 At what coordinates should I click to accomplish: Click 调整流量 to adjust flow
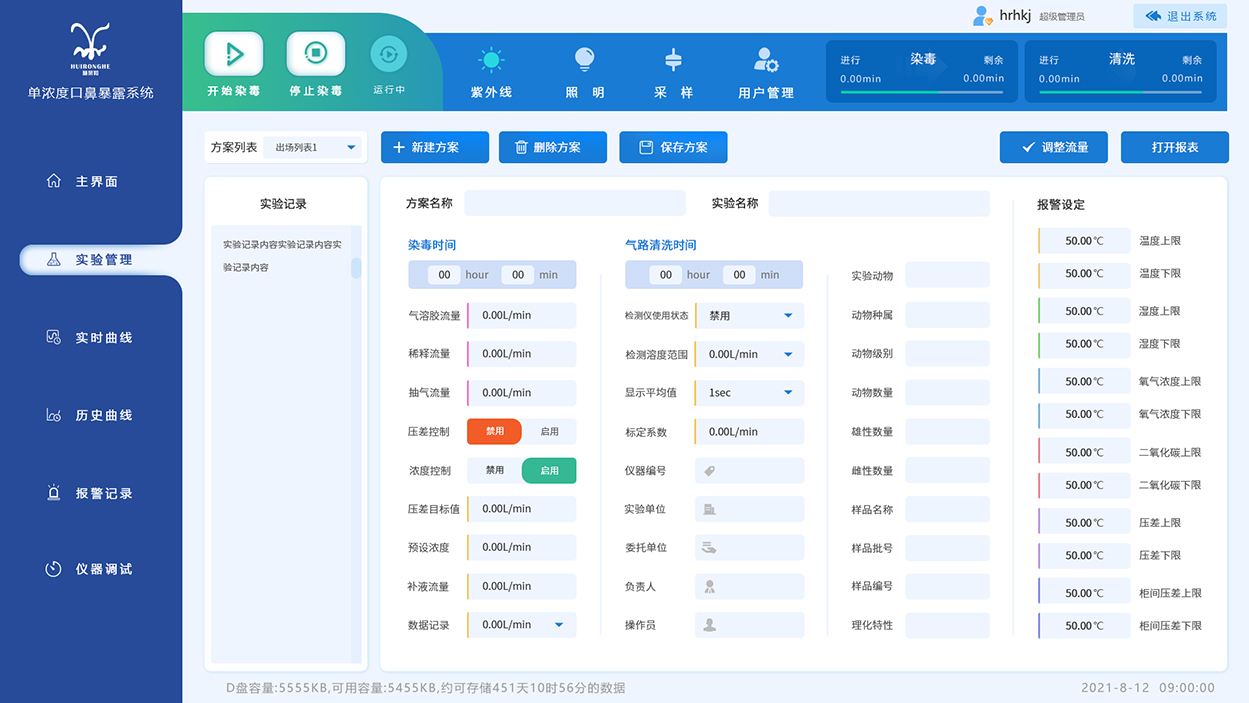pos(1054,147)
